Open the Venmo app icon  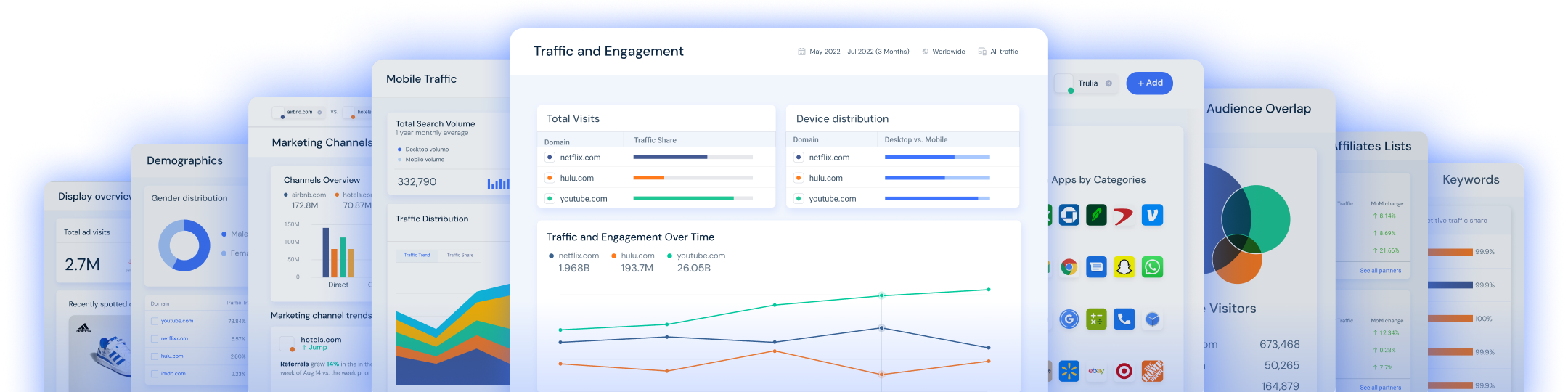(x=1152, y=215)
